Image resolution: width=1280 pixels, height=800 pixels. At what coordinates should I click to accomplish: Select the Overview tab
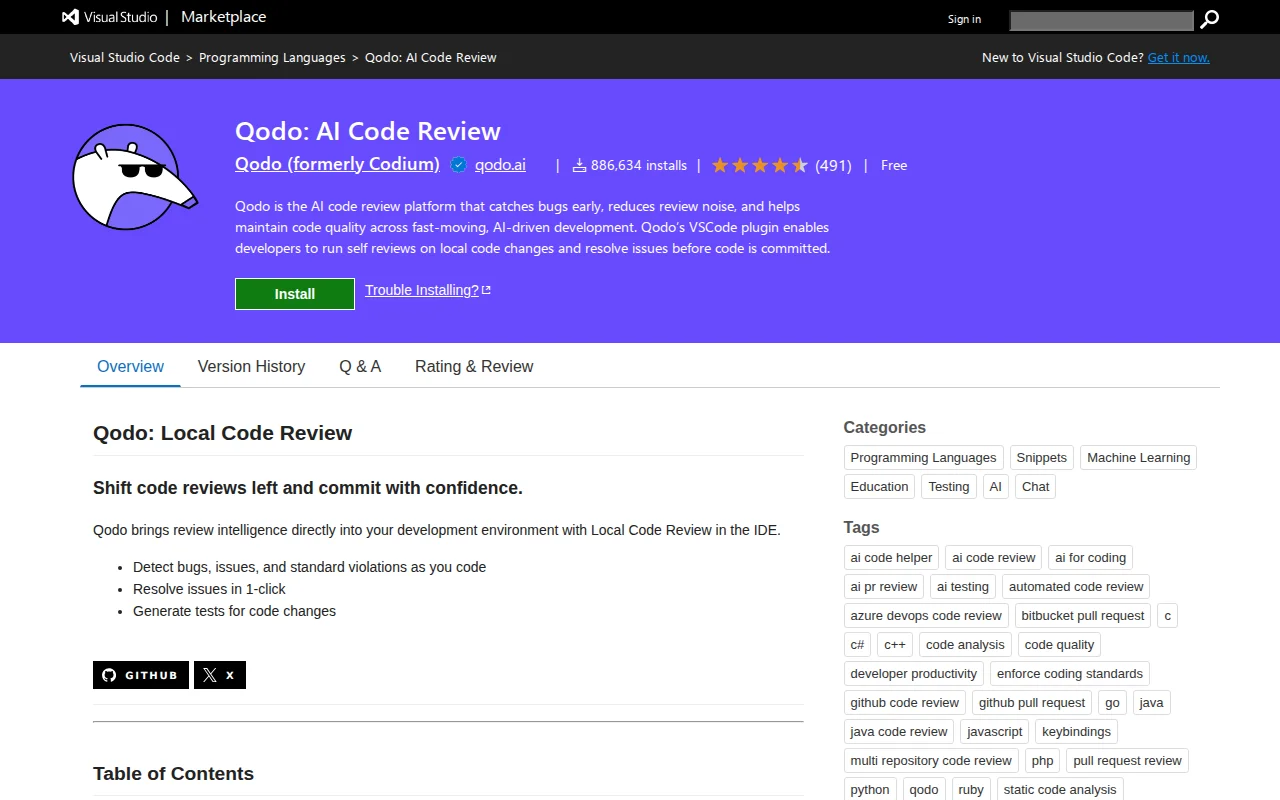[130, 366]
